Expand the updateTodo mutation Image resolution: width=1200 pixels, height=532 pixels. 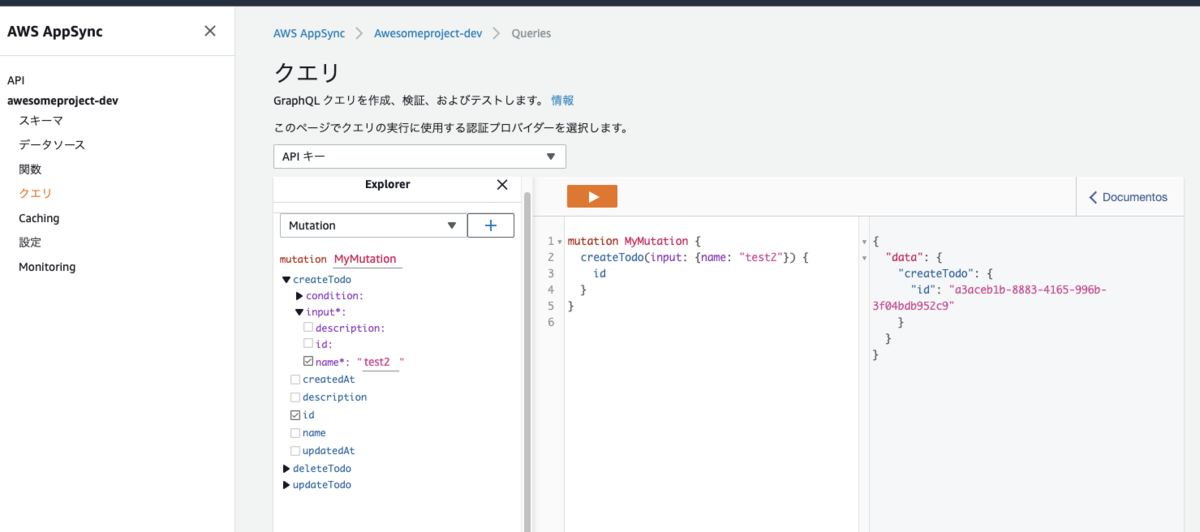point(287,485)
